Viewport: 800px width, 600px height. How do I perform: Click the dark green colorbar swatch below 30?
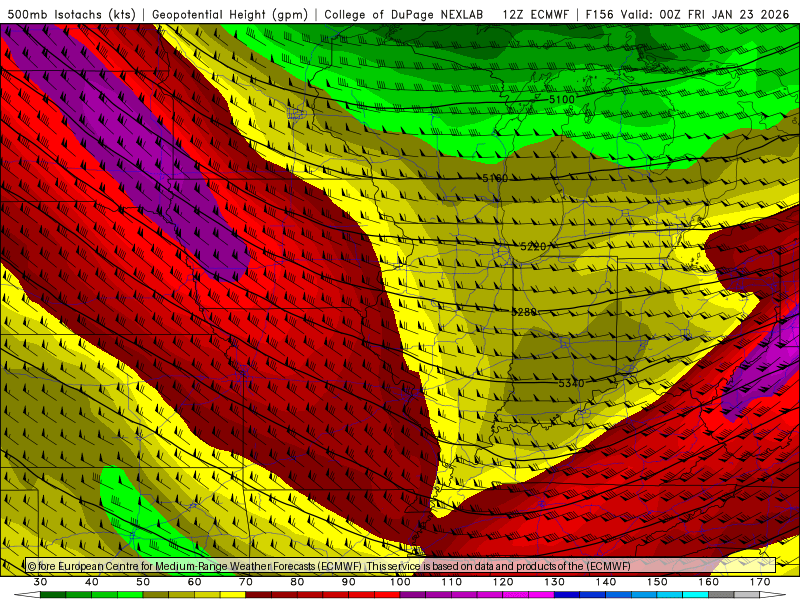53,595
